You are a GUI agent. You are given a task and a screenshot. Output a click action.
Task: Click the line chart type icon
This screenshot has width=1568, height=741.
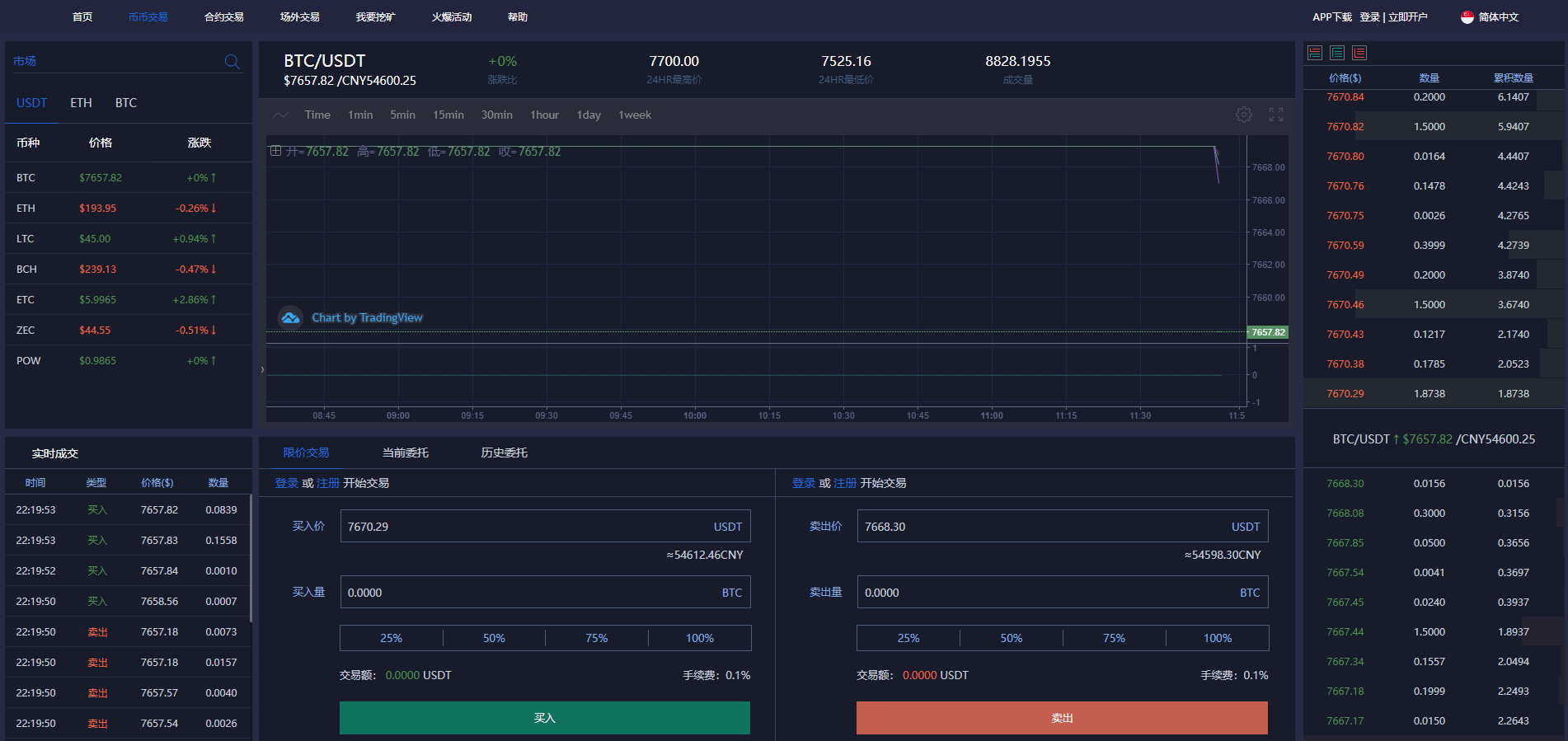(280, 115)
